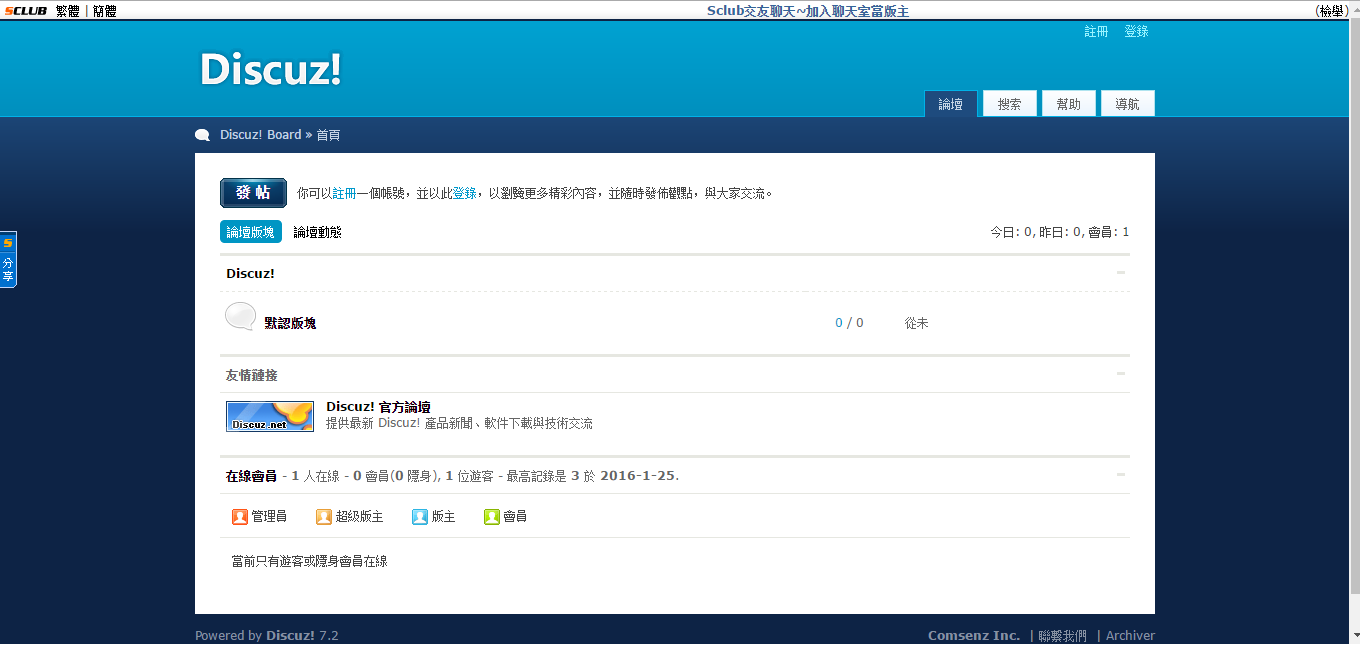The height and width of the screenshot is (645, 1360).
Task: Click the 管理員 red user icon
Action: click(x=239, y=517)
